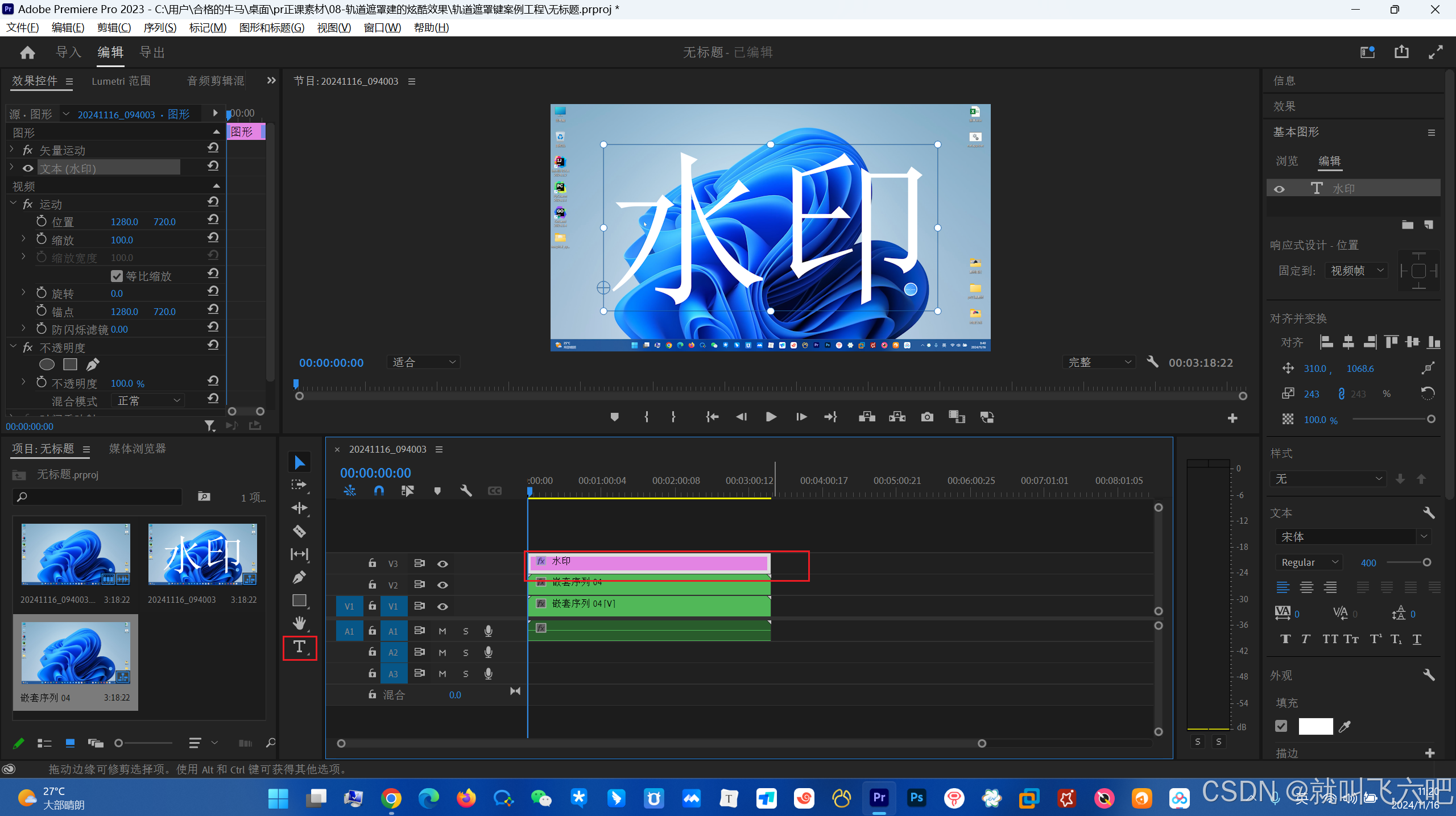
Task: Open 混合模式 blend mode dropdown
Action: pyautogui.click(x=148, y=400)
